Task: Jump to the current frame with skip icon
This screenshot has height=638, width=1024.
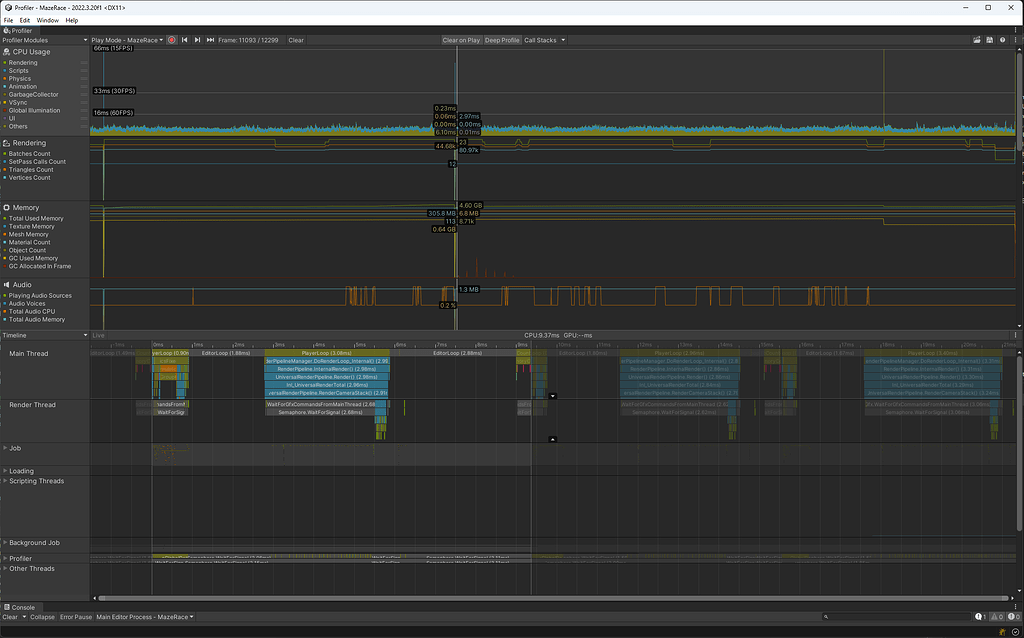Action: 209,40
